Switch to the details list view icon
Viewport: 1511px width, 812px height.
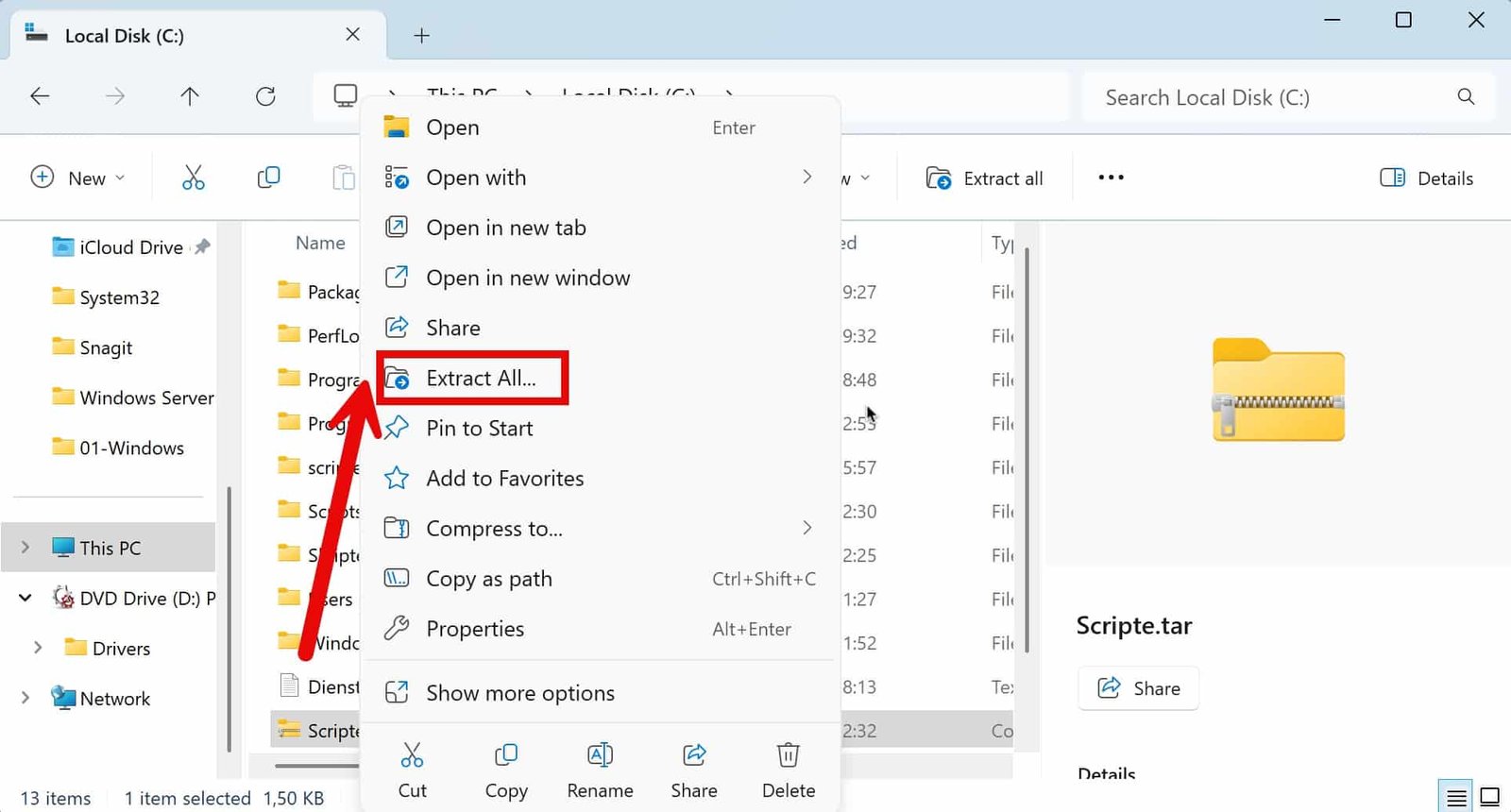(x=1456, y=798)
